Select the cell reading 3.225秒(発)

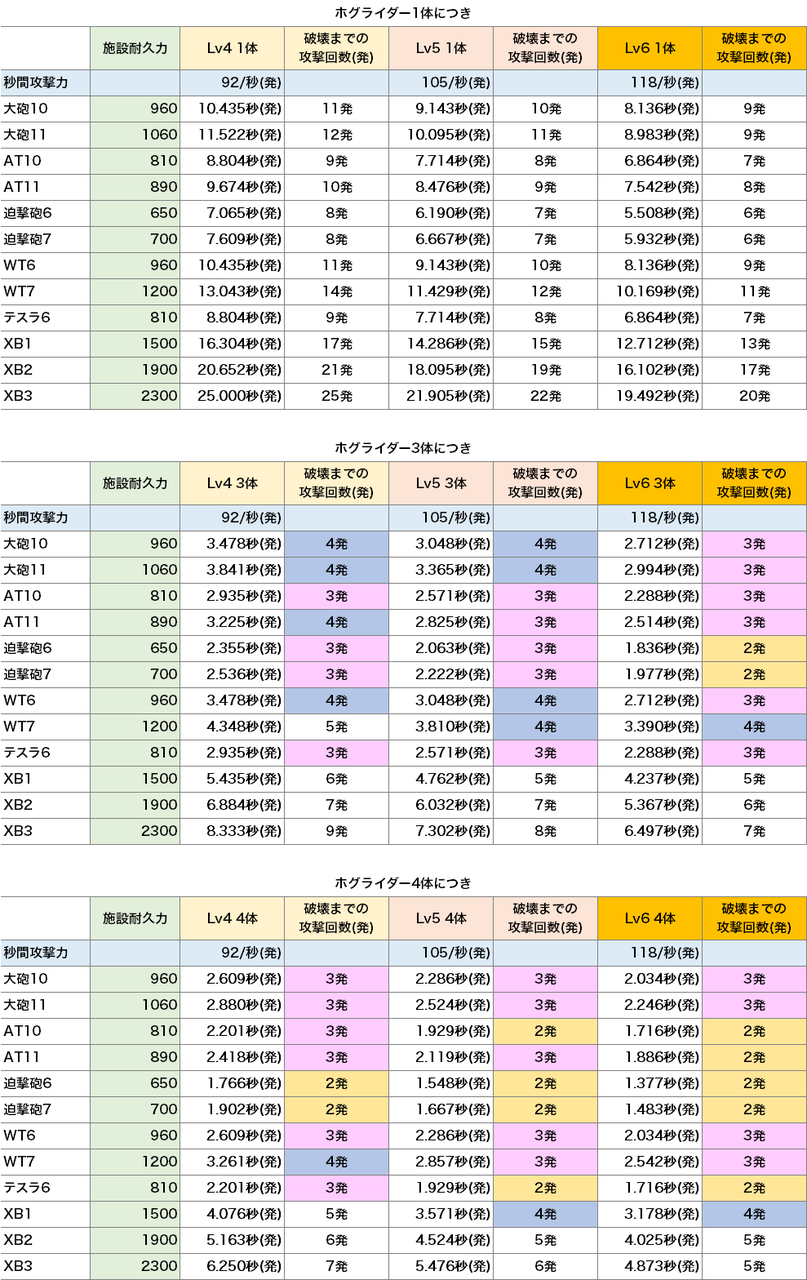coord(233,622)
